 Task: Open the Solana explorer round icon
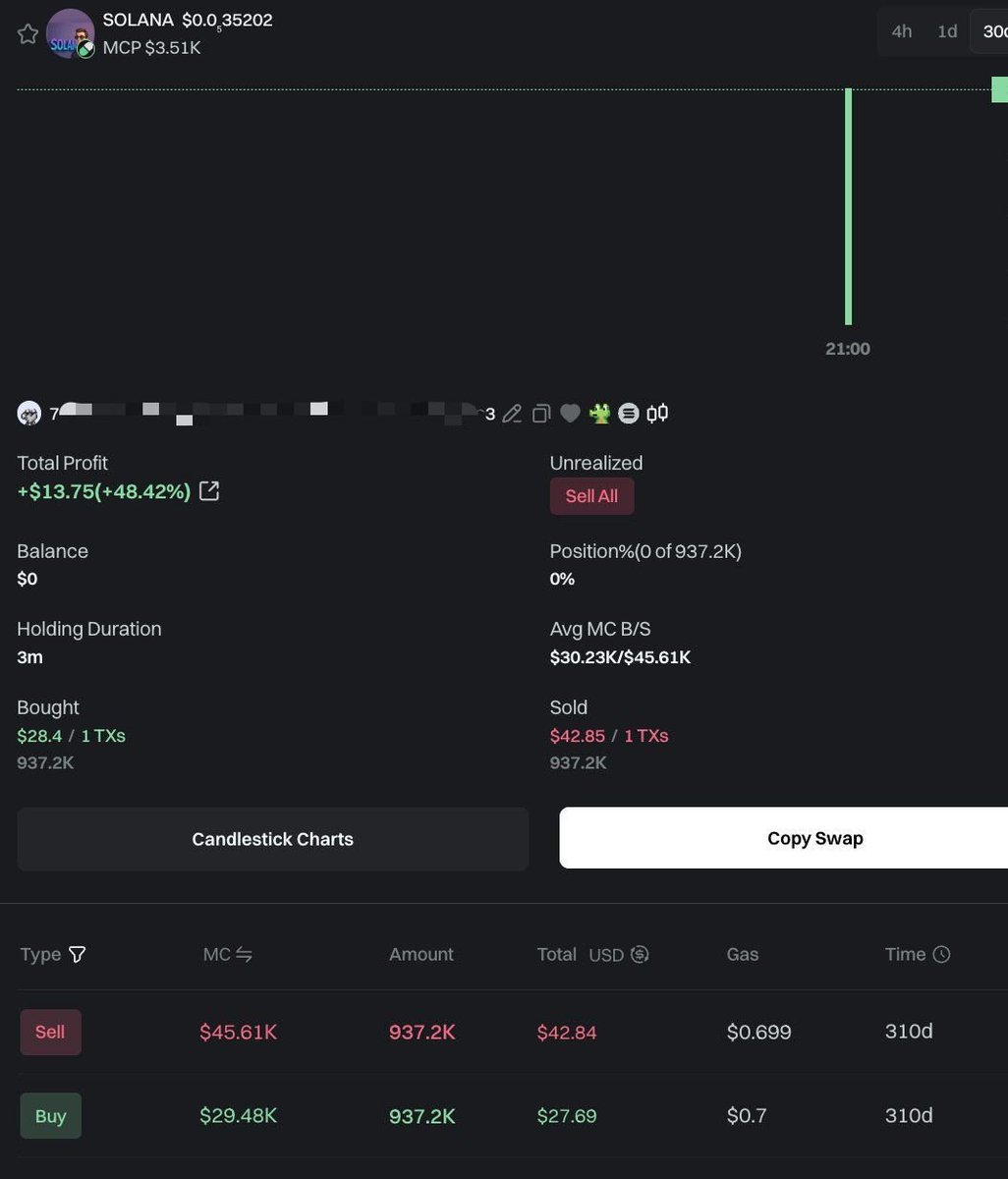point(629,414)
